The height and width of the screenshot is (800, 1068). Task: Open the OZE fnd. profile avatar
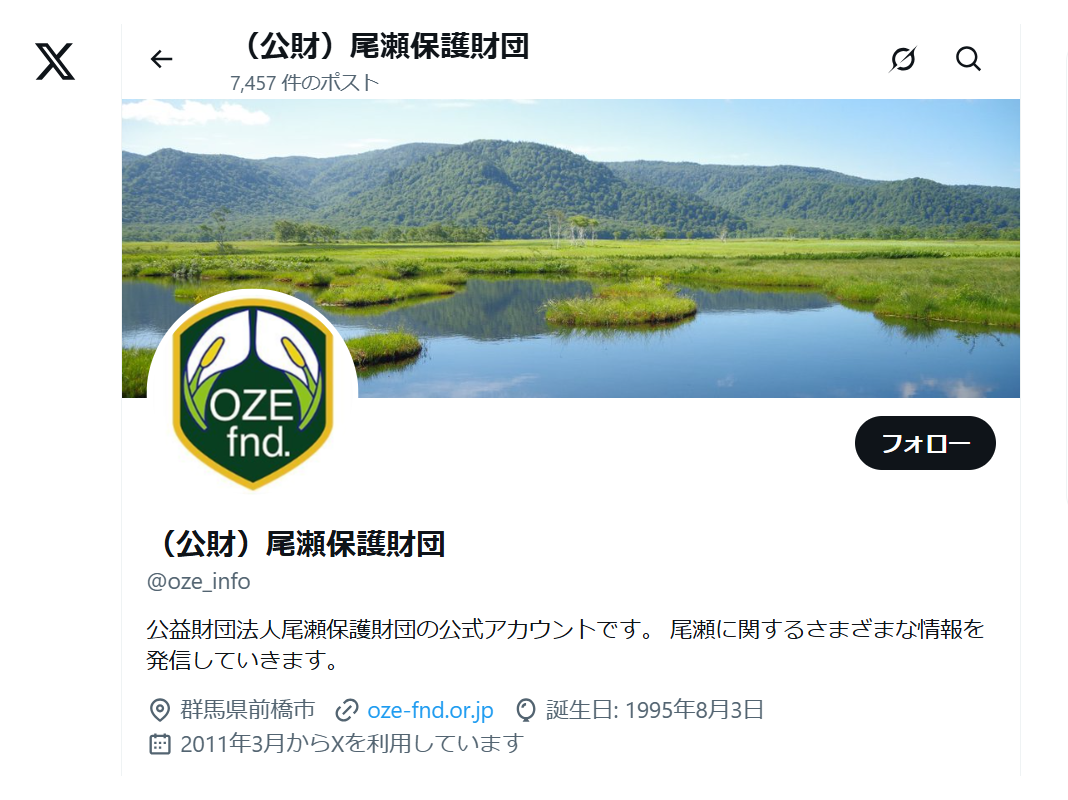[x=253, y=395]
